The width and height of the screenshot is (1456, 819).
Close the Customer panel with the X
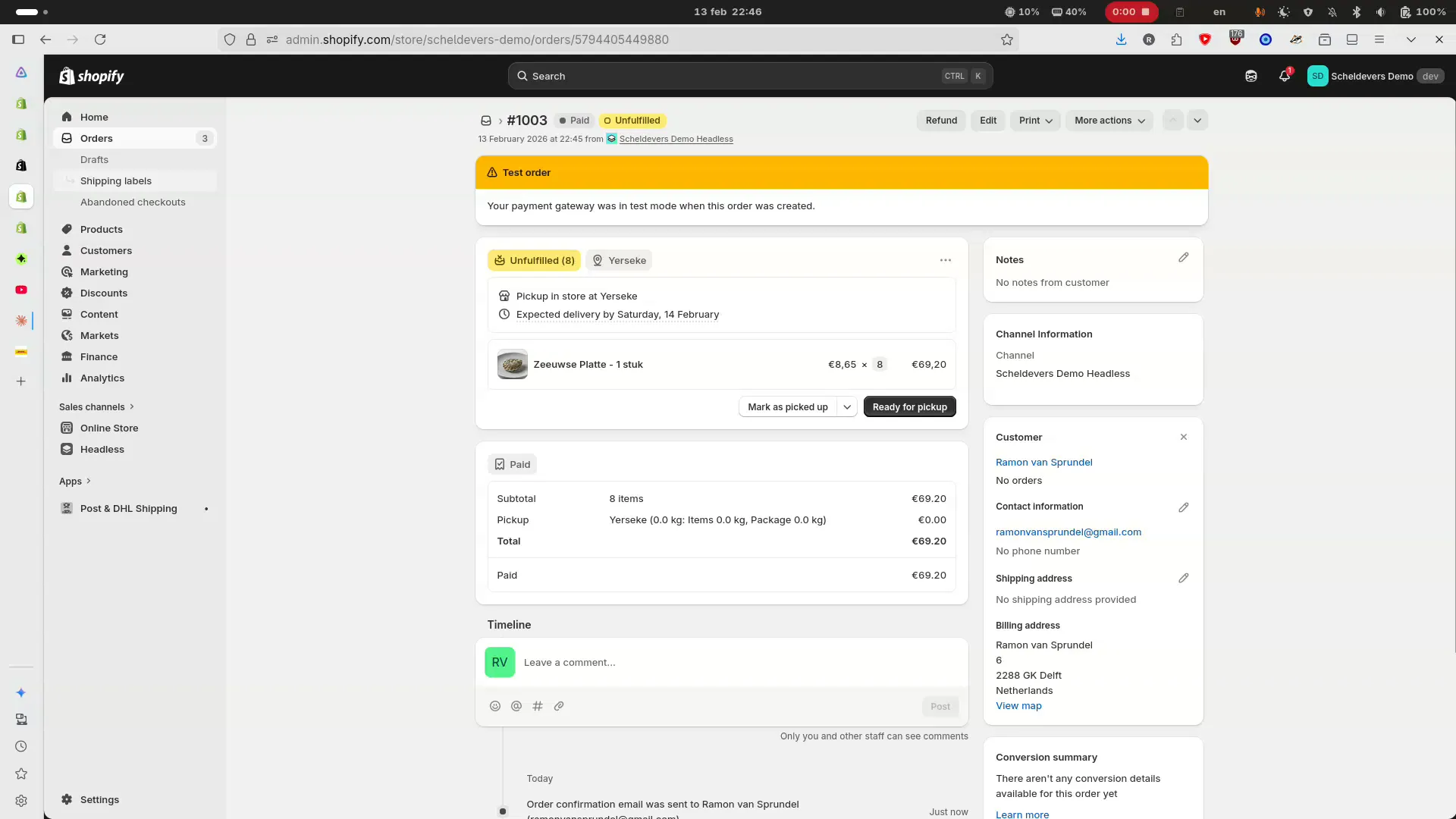(1182, 437)
